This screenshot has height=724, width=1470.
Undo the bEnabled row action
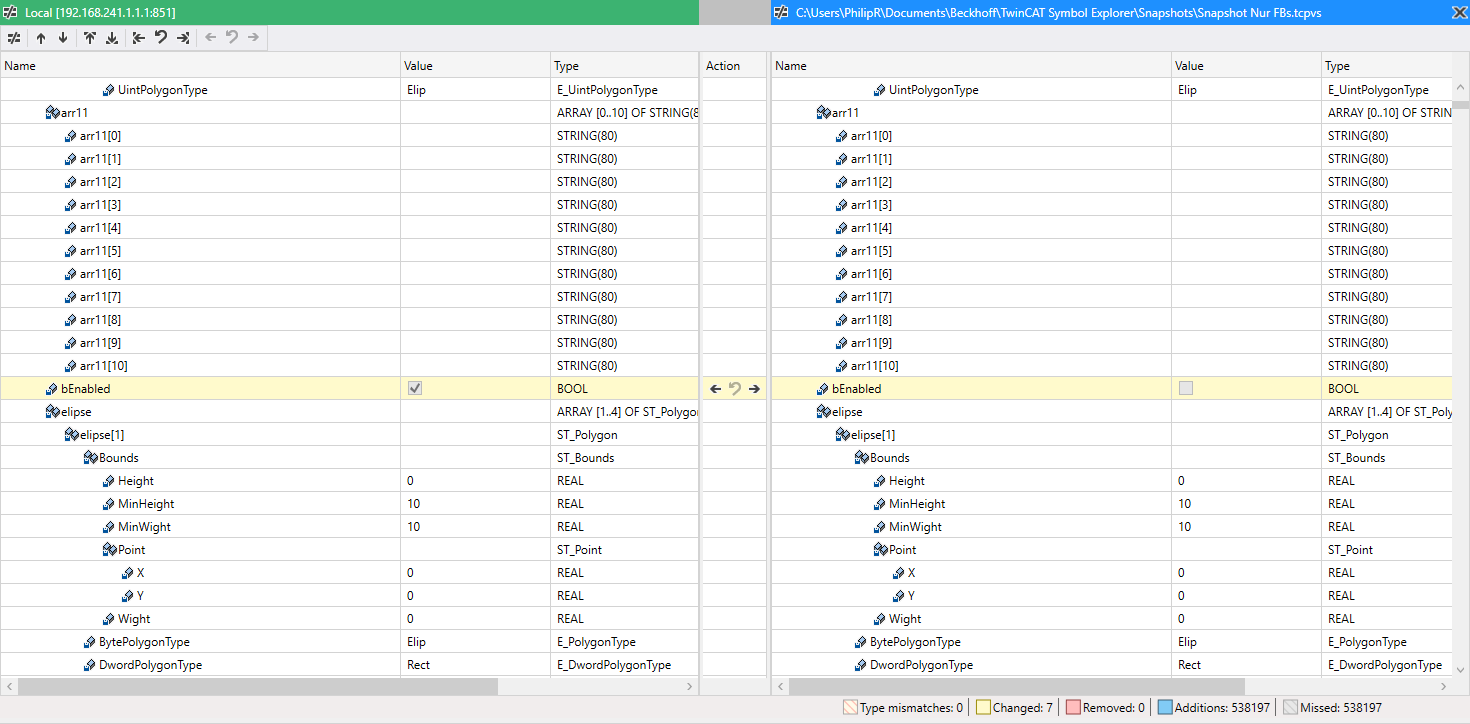735,389
